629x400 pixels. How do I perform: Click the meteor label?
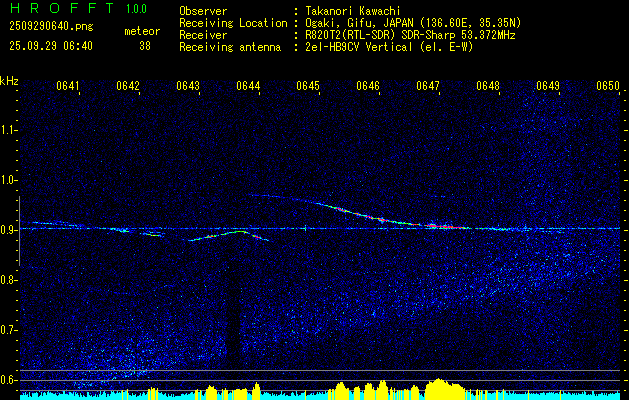[x=142, y=31]
